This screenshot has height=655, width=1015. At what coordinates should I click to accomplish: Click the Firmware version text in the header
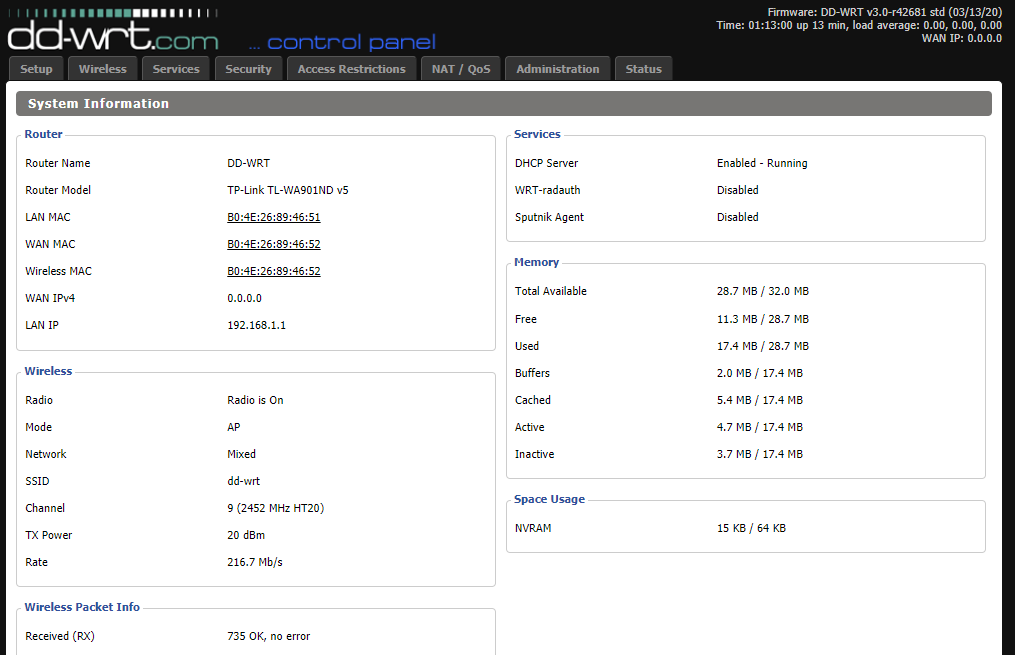(884, 12)
